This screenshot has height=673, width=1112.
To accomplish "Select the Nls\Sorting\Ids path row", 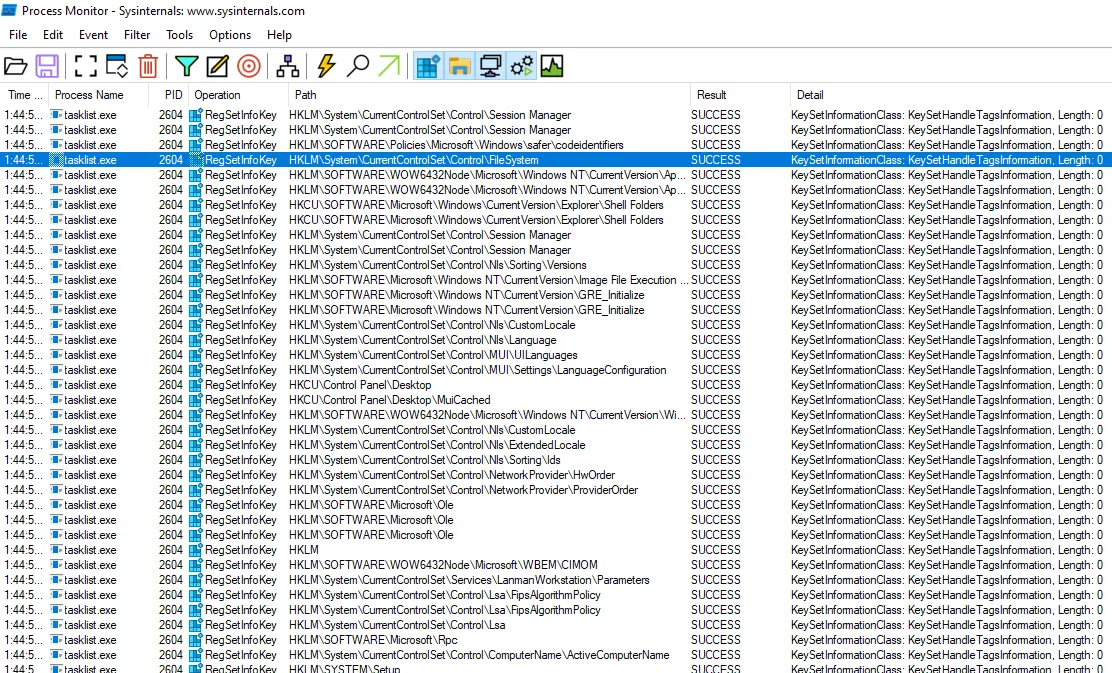I will click(x=556, y=460).
